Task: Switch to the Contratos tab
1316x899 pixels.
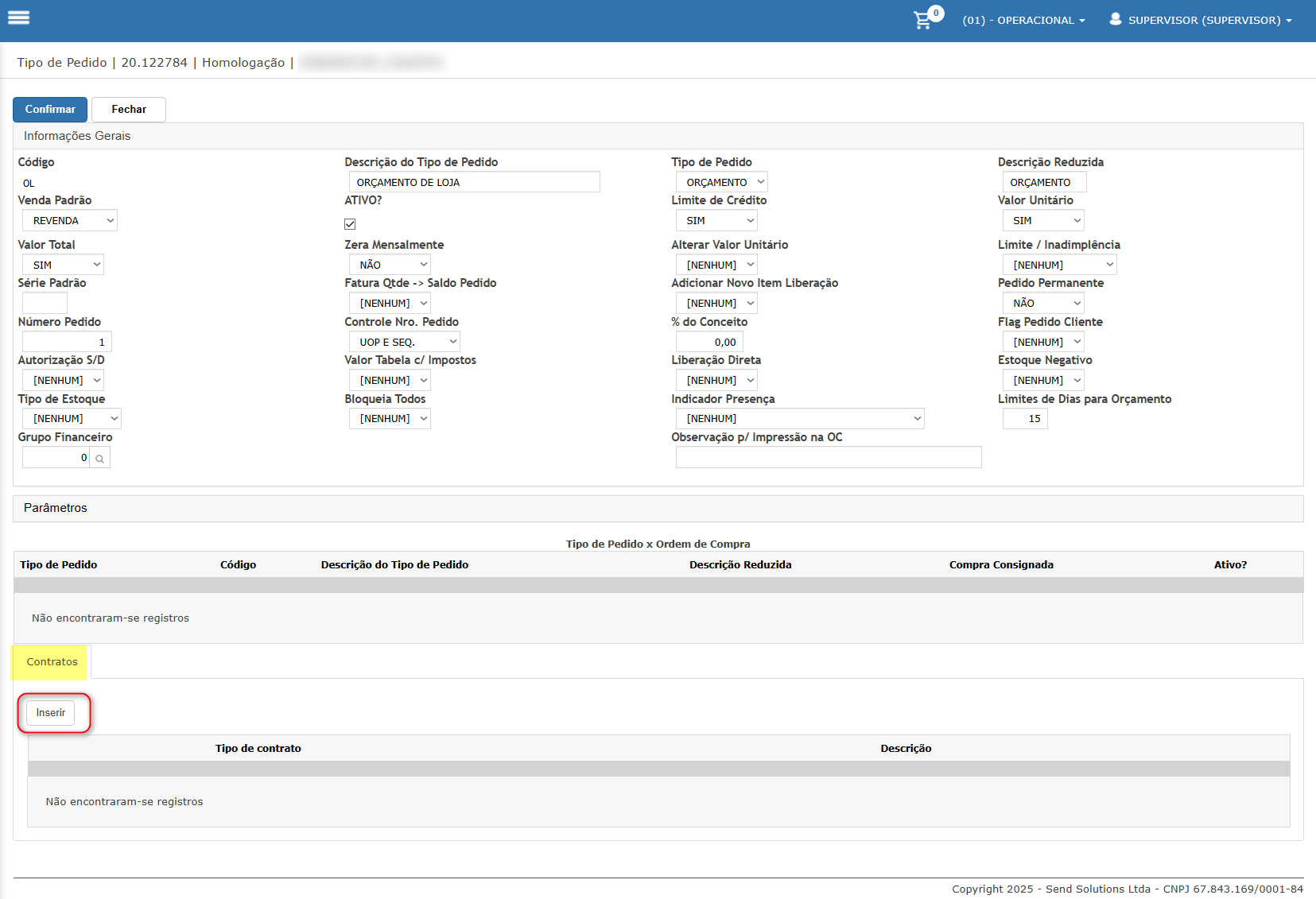Action: pos(52,662)
